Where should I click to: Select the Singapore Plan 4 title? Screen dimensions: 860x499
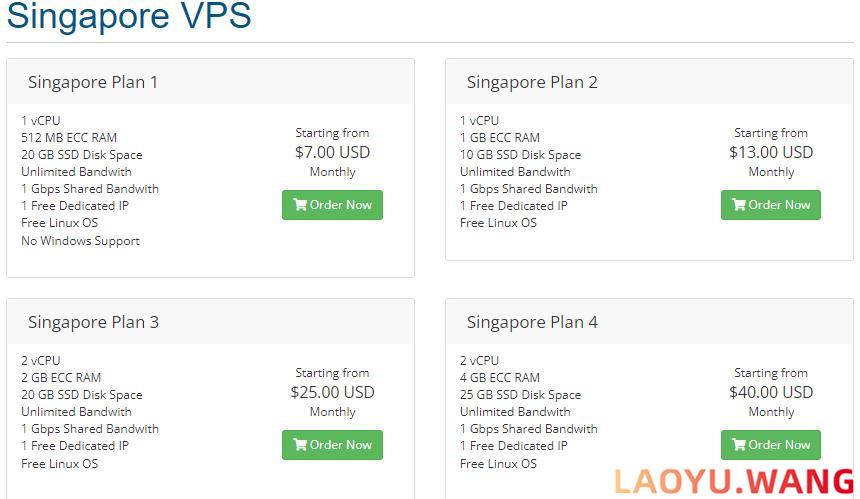tap(532, 322)
